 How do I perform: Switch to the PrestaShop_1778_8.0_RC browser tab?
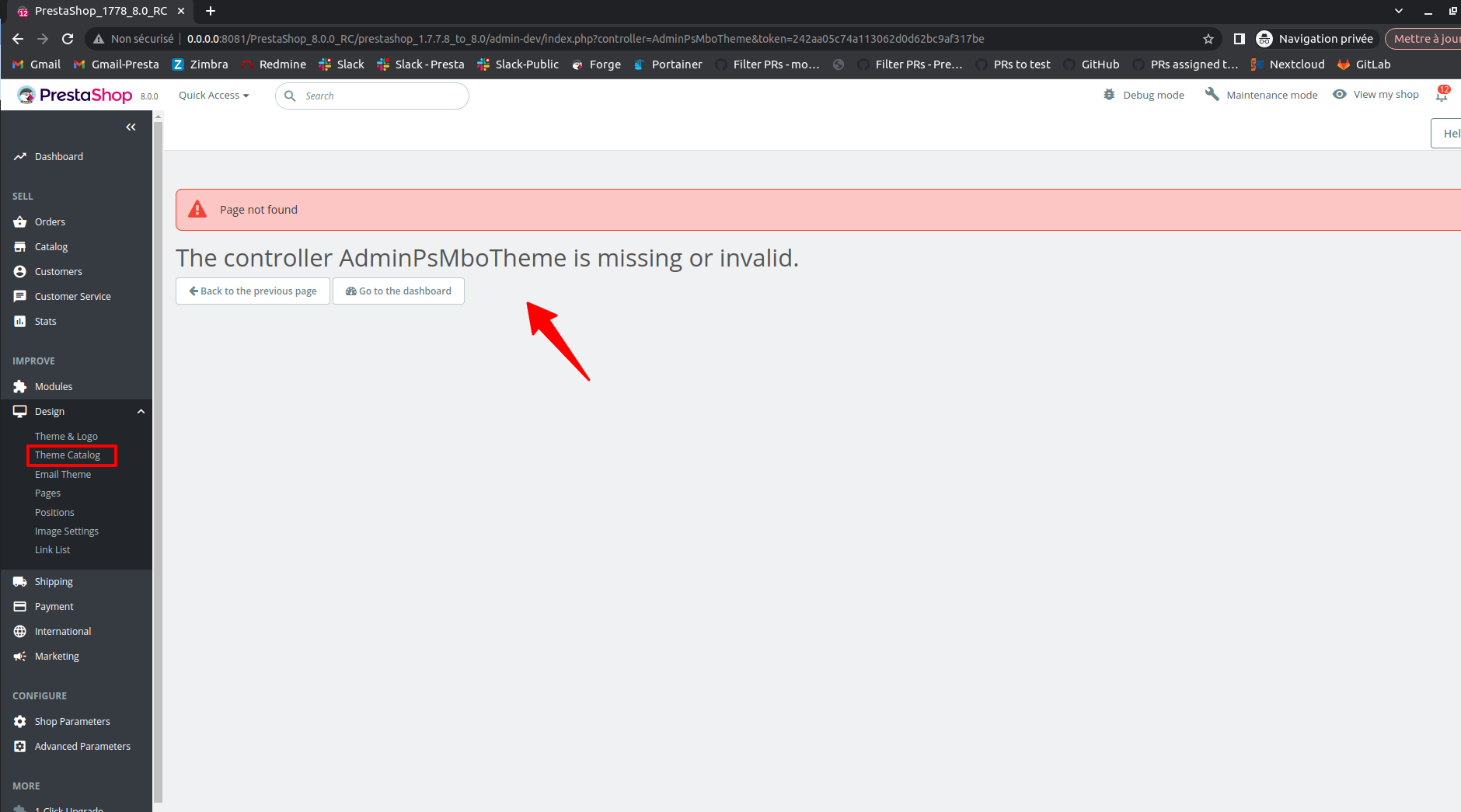click(x=101, y=10)
